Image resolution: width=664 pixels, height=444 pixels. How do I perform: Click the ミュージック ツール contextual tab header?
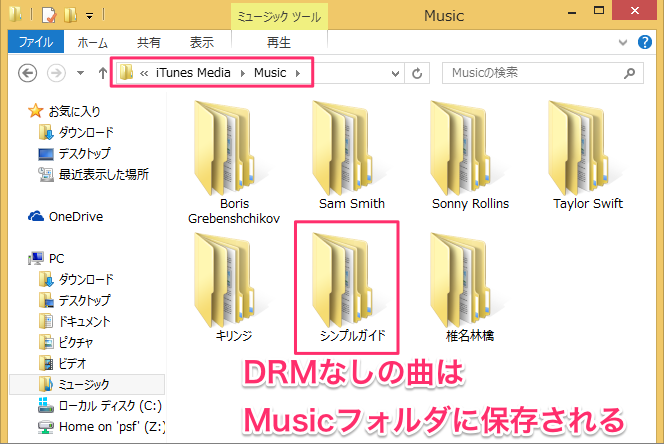click(279, 17)
